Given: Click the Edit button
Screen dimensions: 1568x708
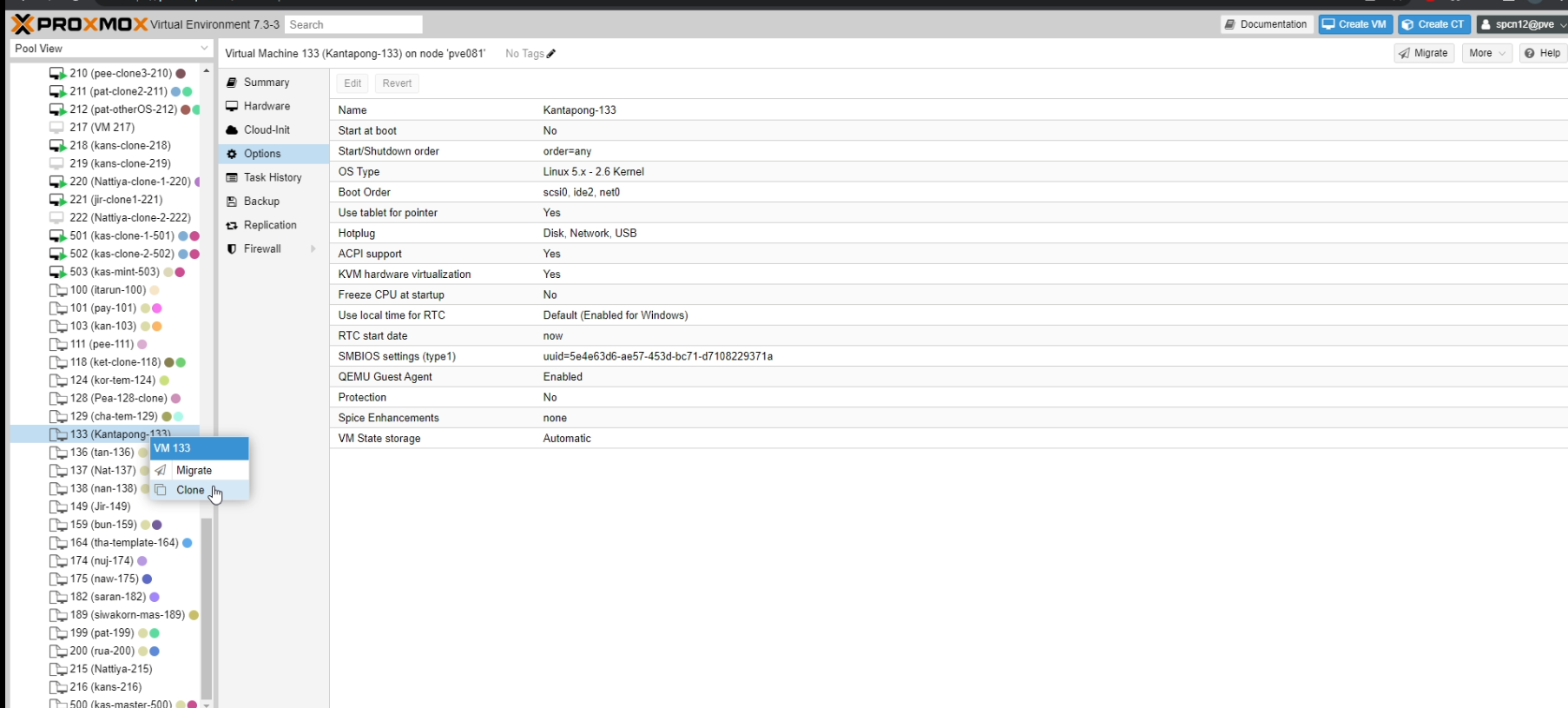Looking at the screenshot, I should coord(352,83).
